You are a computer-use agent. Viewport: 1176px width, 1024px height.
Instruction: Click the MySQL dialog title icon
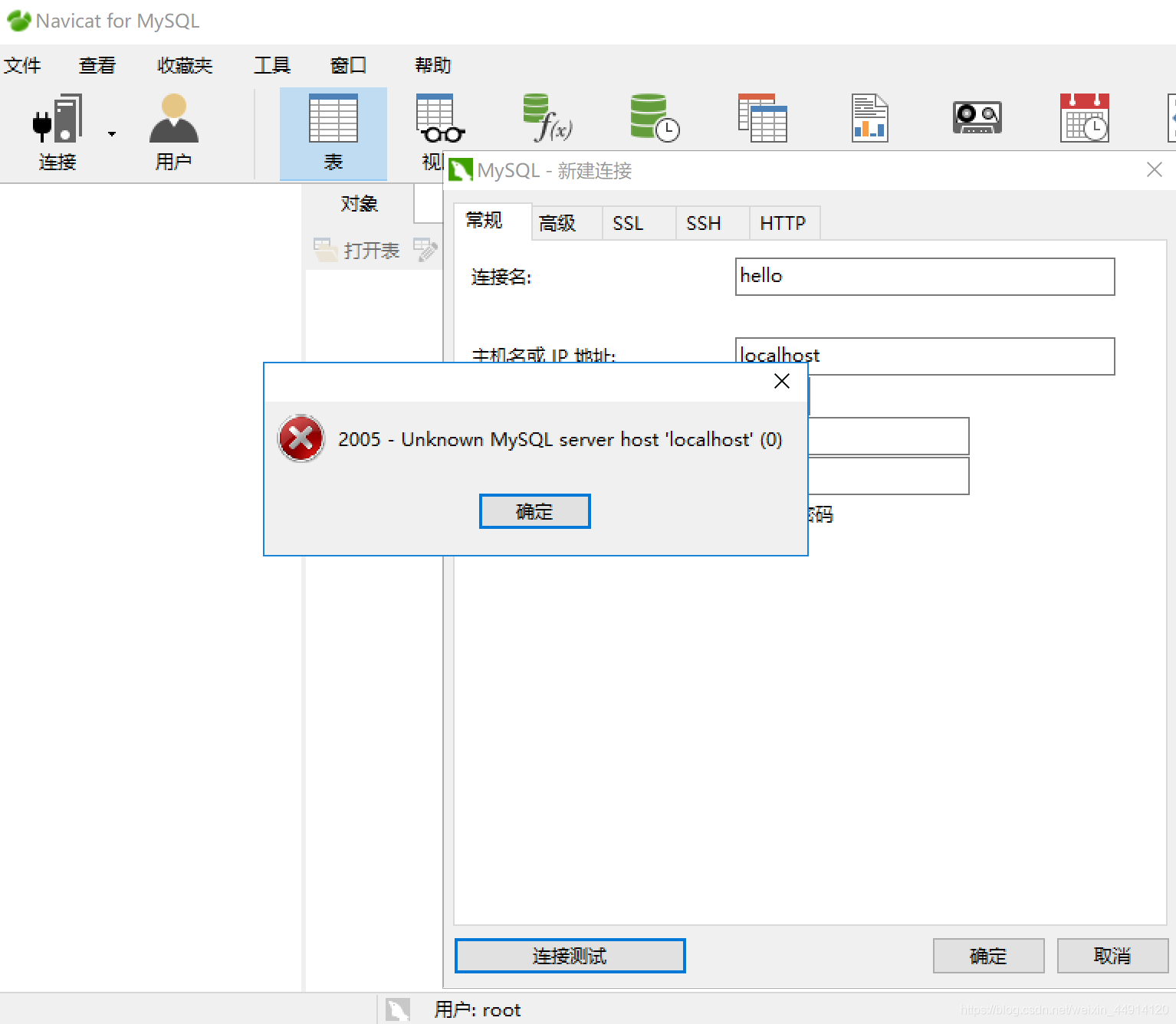[461, 170]
